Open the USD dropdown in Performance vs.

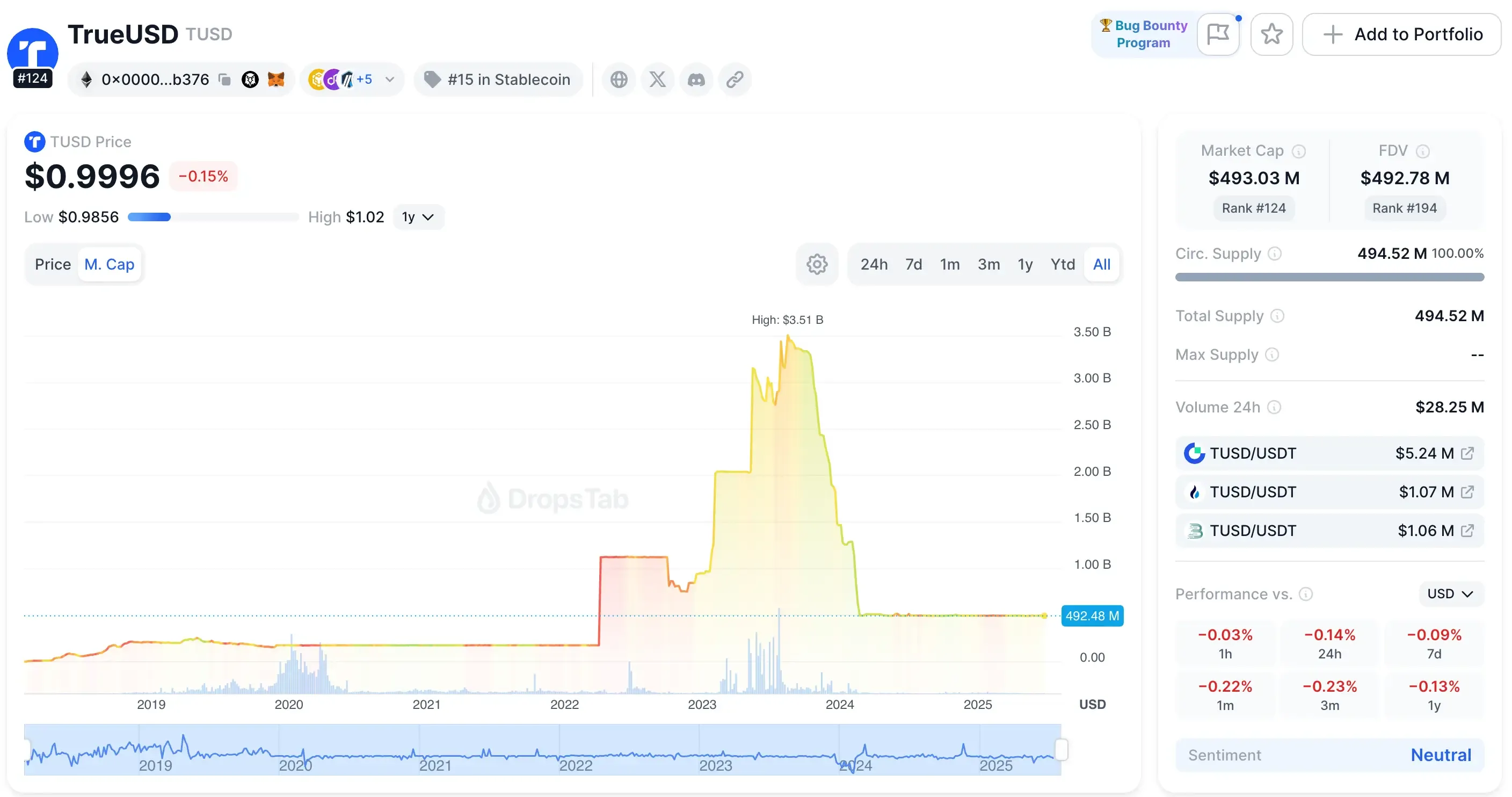pyautogui.click(x=1450, y=593)
